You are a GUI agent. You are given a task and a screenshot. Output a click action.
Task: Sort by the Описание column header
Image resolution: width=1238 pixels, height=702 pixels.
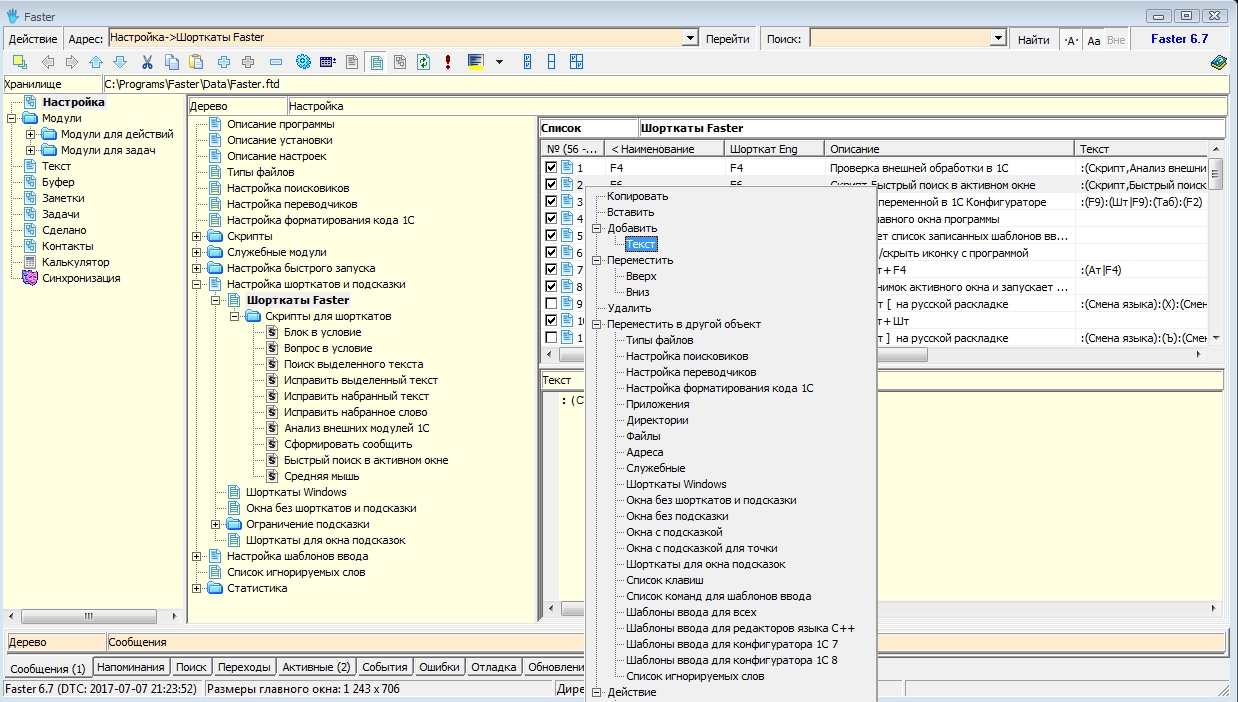tap(951, 149)
